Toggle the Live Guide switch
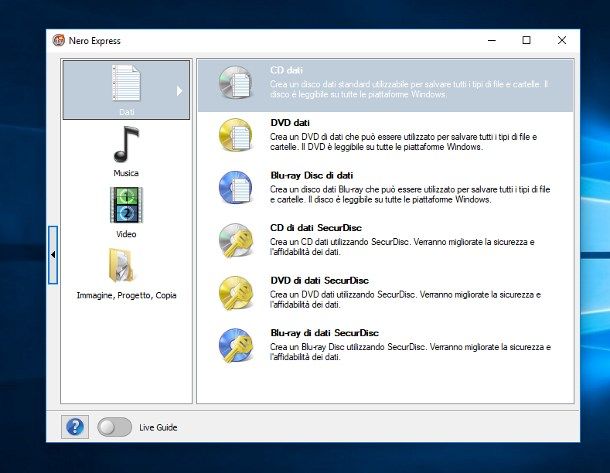This screenshot has width=610, height=473. [x=114, y=427]
